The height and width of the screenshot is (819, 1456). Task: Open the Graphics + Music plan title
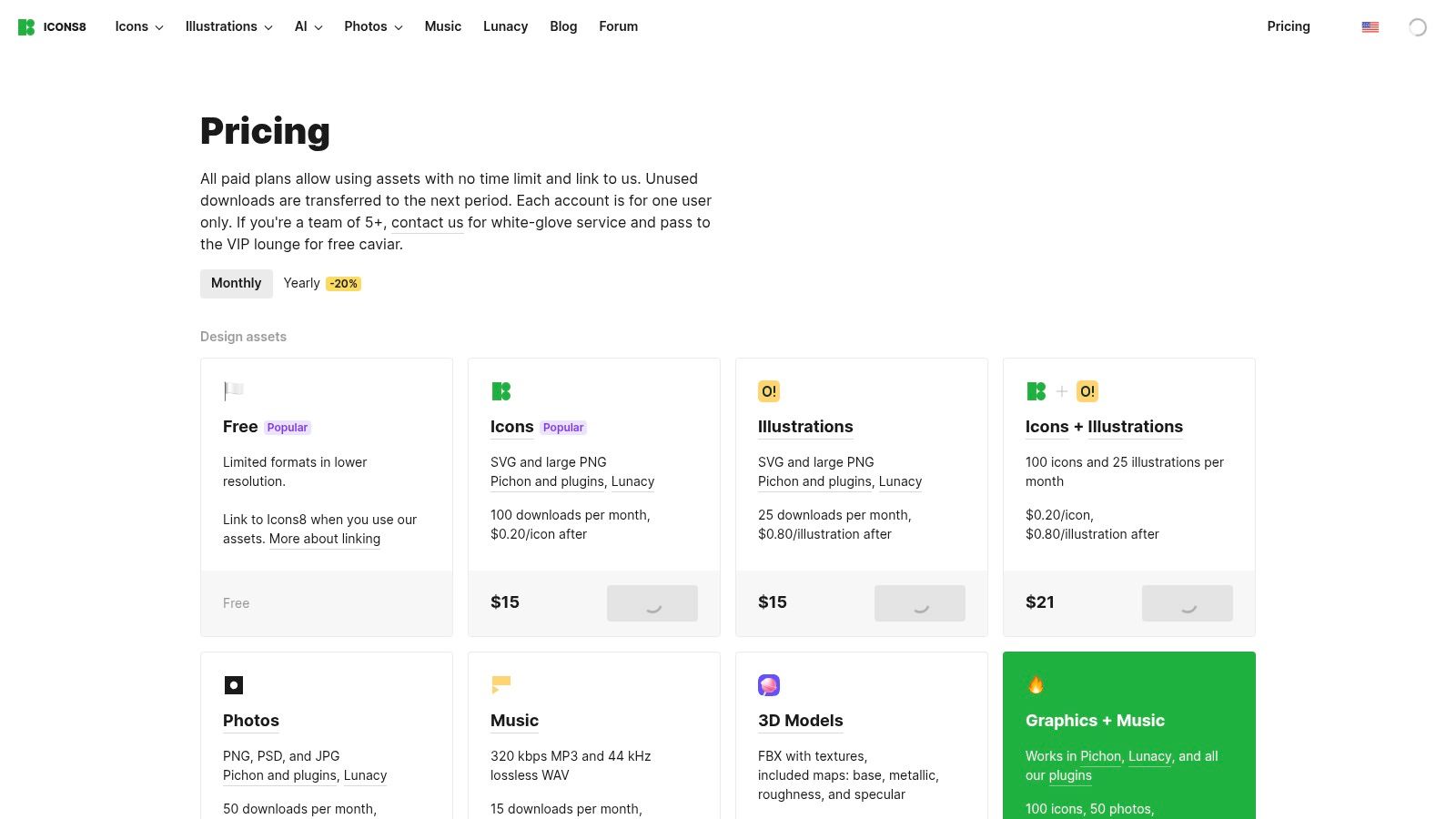click(1095, 721)
